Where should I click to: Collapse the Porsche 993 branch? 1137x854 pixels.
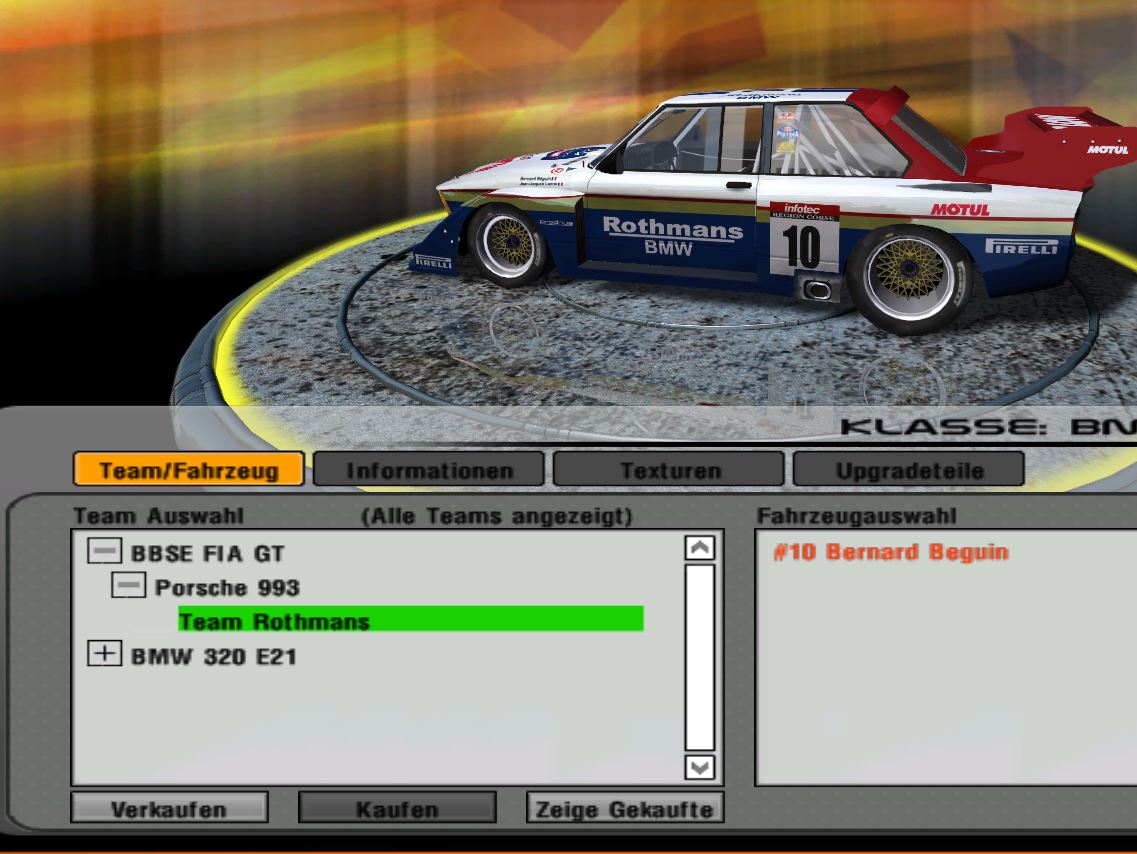tap(128, 586)
